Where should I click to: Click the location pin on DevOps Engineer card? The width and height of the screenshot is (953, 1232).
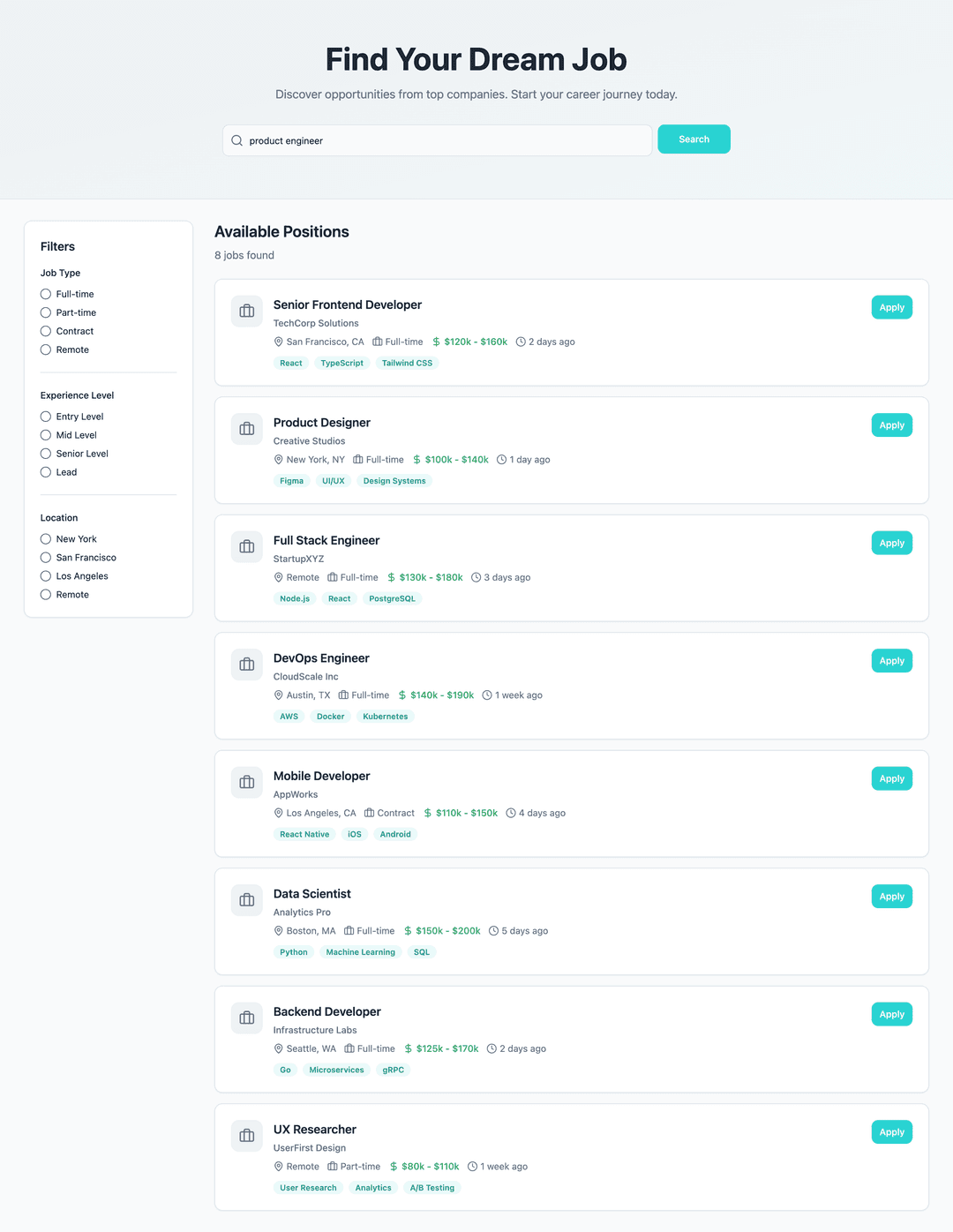278,695
